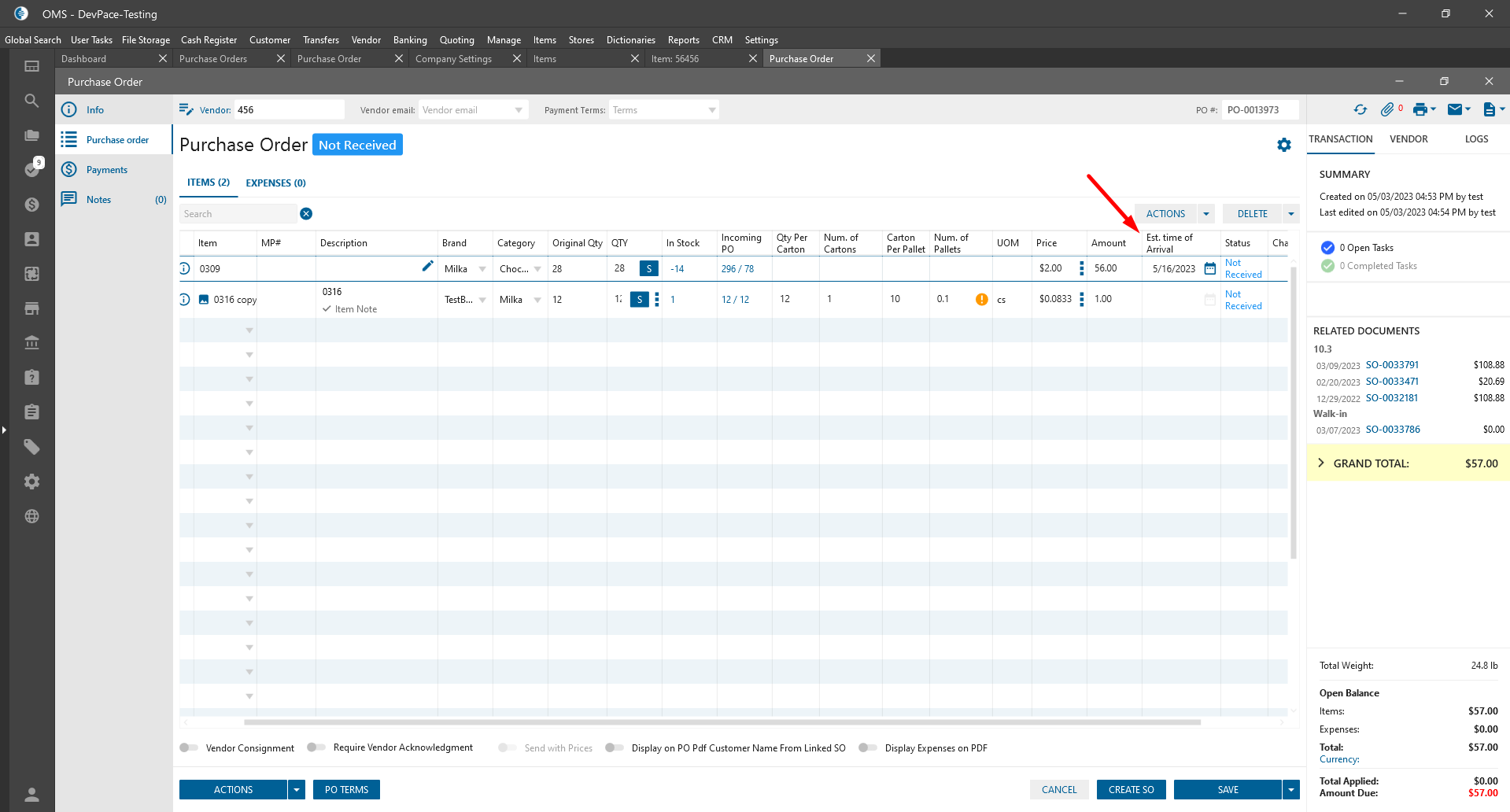The width and height of the screenshot is (1510, 812).
Task: Toggle the Vendor Consignment switch
Action: [189, 747]
